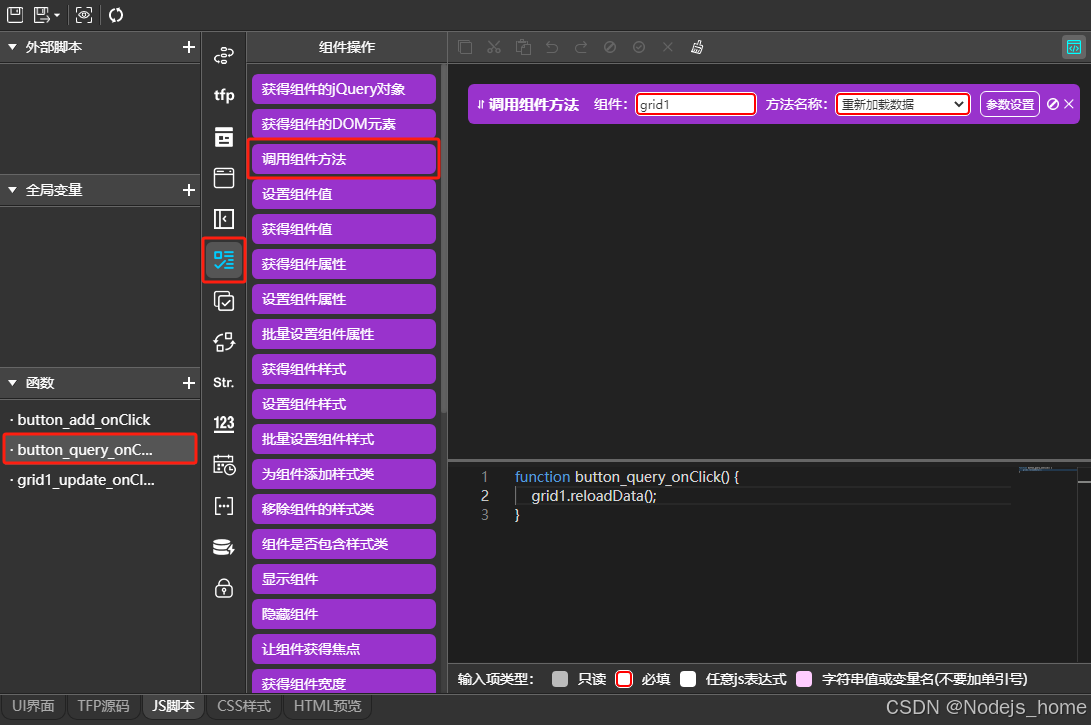Insert 为组件添加样式类 block

click(x=344, y=475)
